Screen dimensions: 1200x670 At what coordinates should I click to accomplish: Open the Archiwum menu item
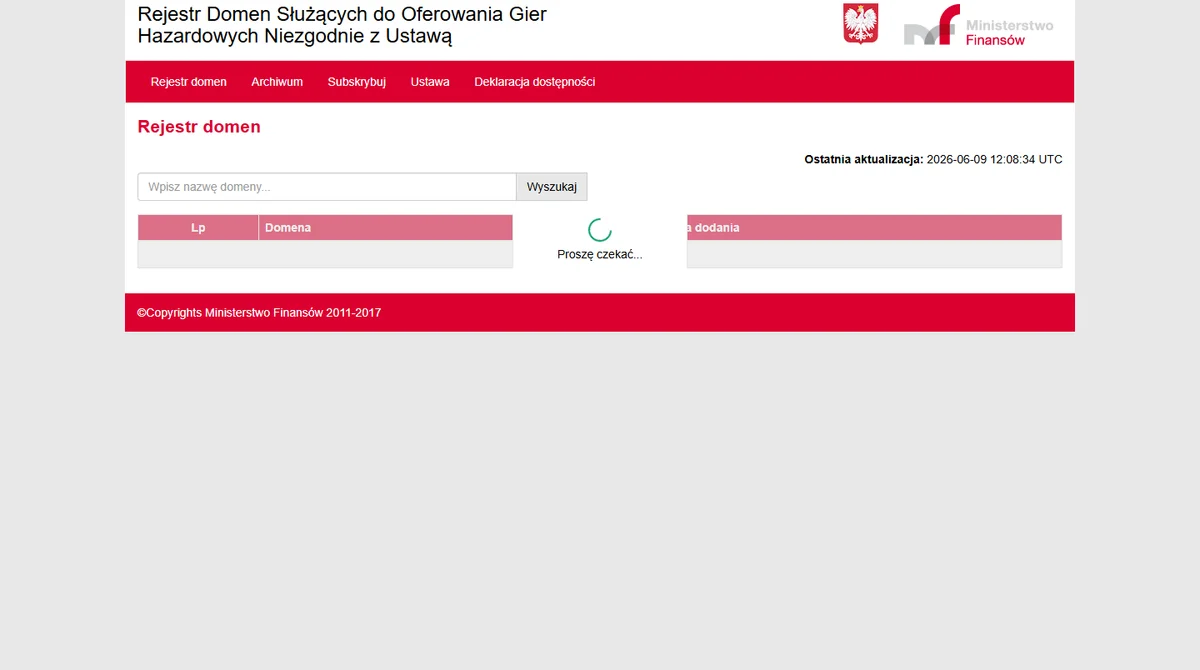277,82
